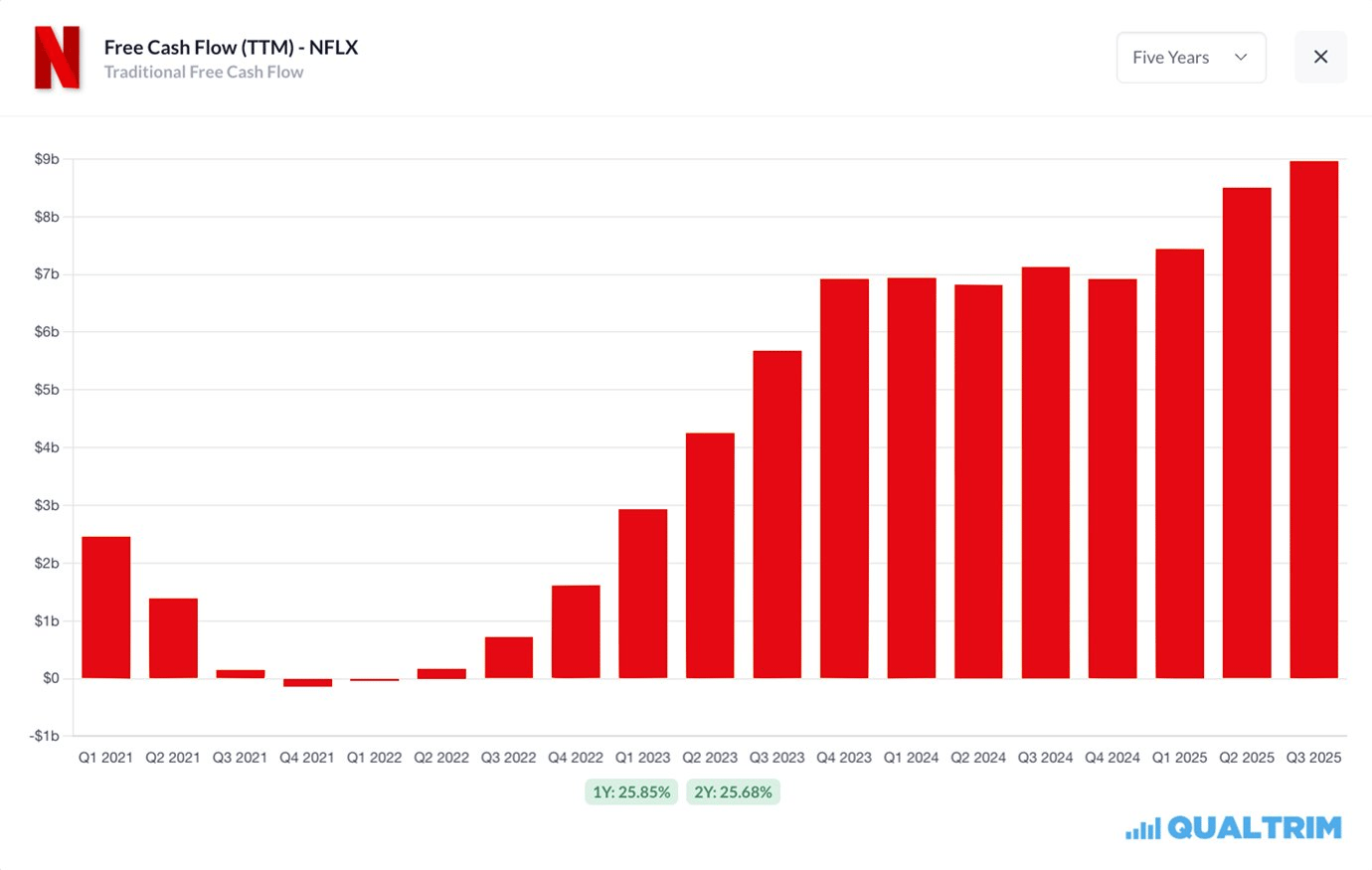Screen dimensions: 1372x870
Task: Select the negative Q4 2021 bar
Action: coord(307,682)
